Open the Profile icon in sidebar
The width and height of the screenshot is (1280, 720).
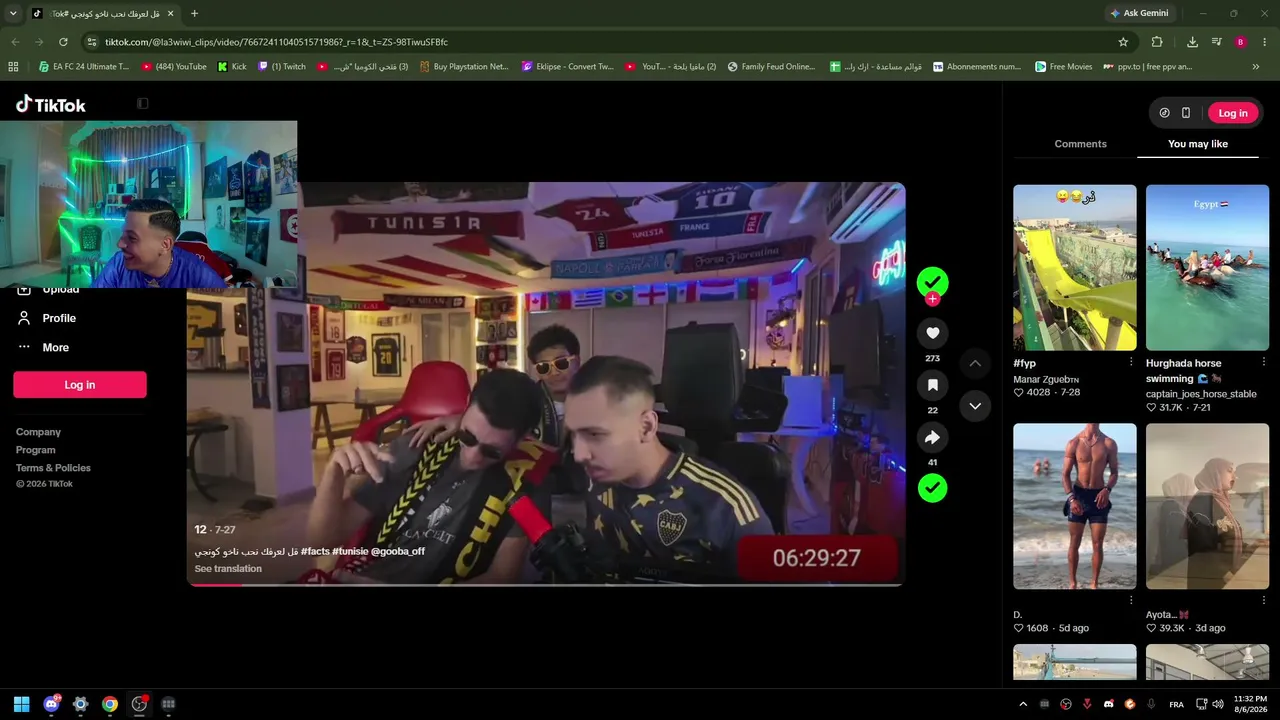[x=24, y=318]
